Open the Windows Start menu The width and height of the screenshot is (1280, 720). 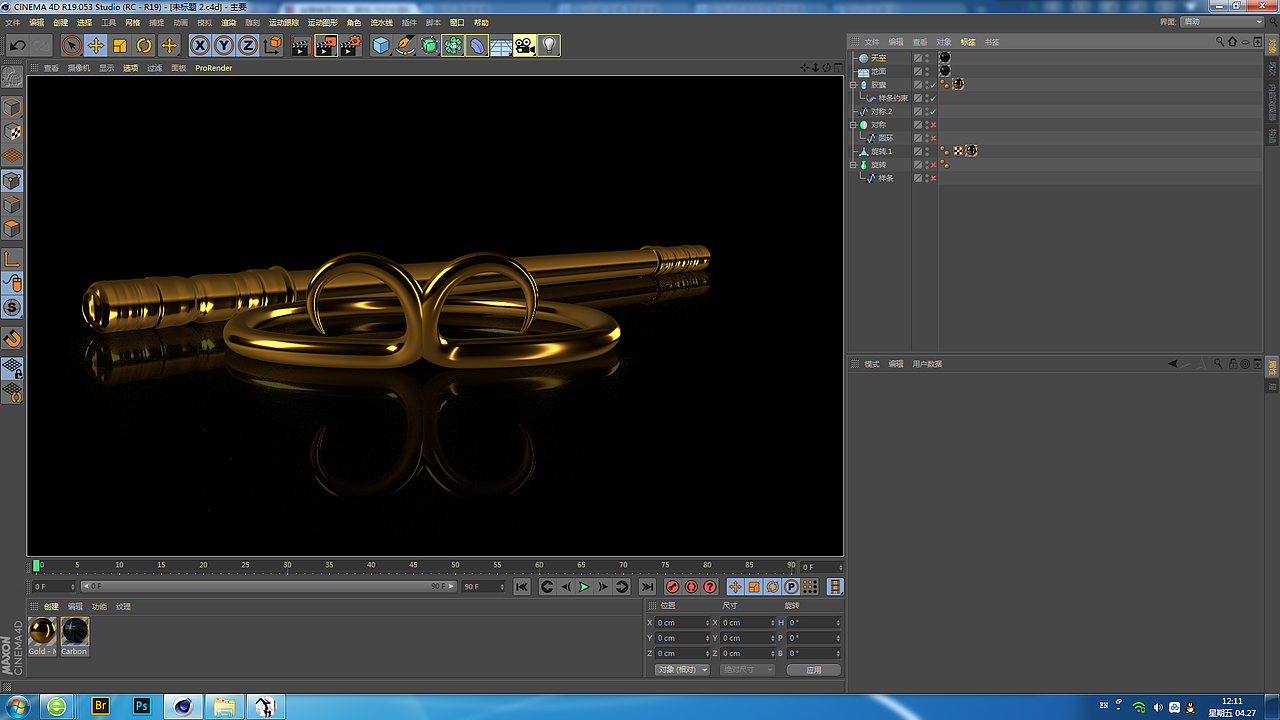[19, 706]
